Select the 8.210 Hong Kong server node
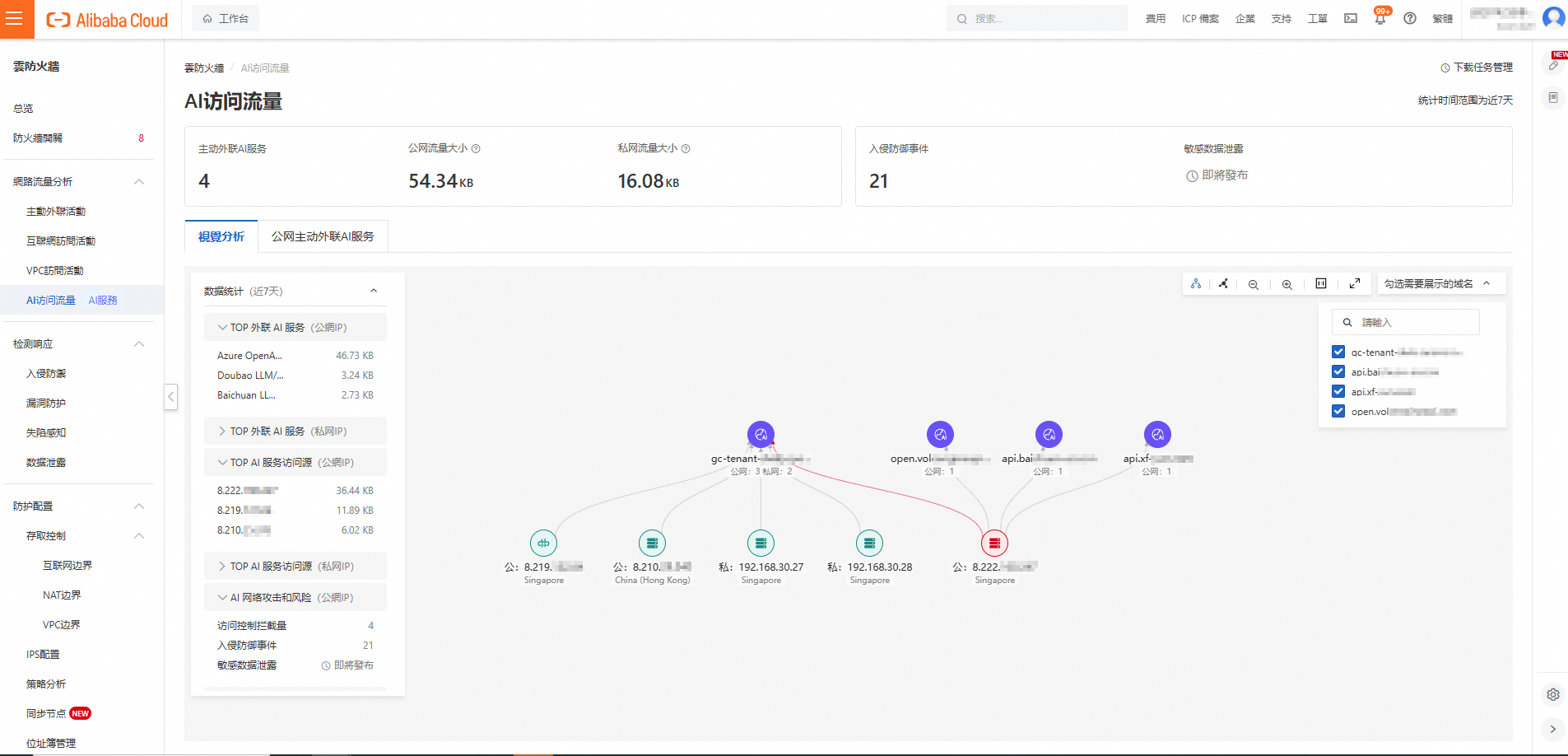Screen dimensions: 1568x756 (x=652, y=543)
